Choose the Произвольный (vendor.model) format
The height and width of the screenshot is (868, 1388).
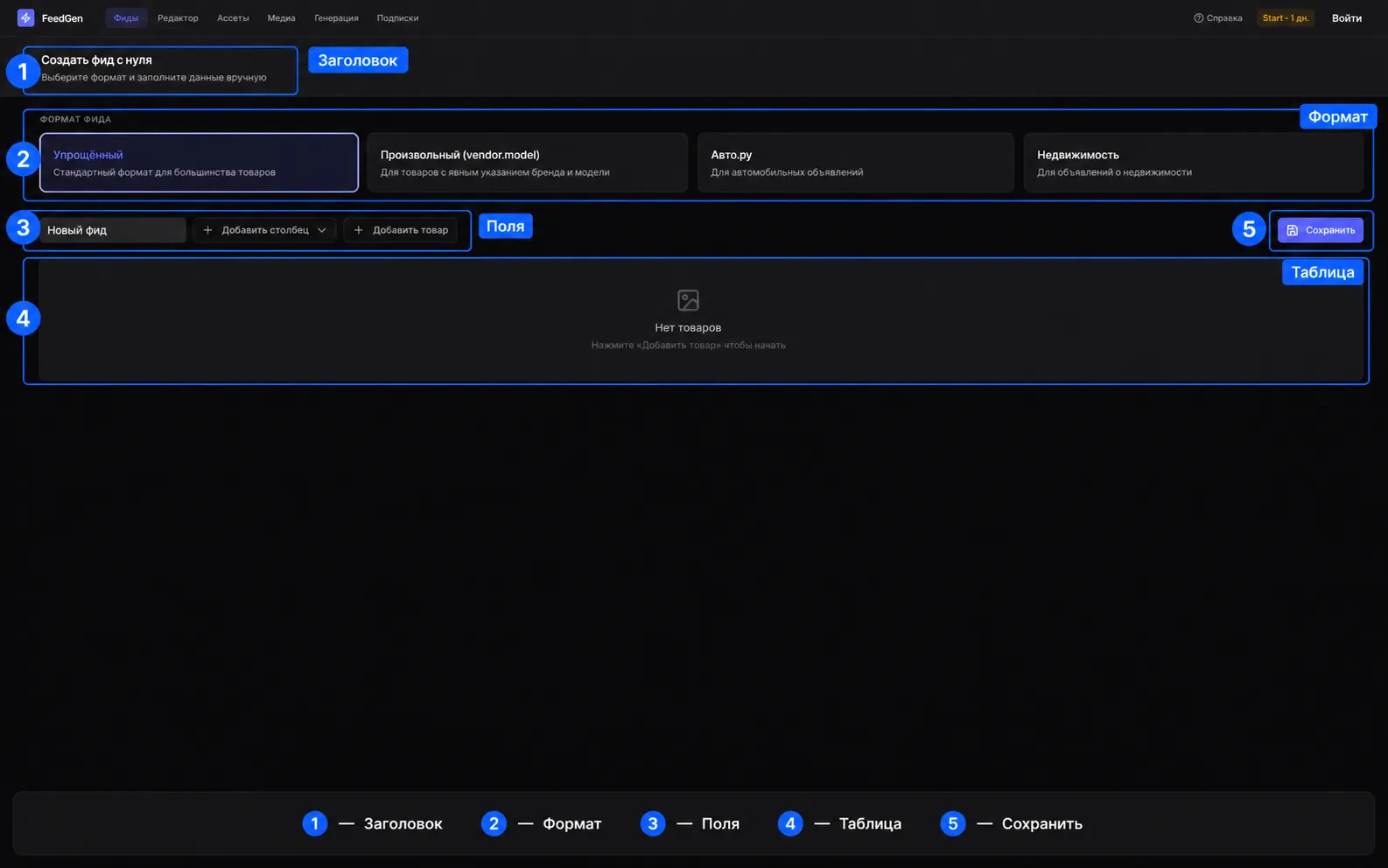coord(527,163)
